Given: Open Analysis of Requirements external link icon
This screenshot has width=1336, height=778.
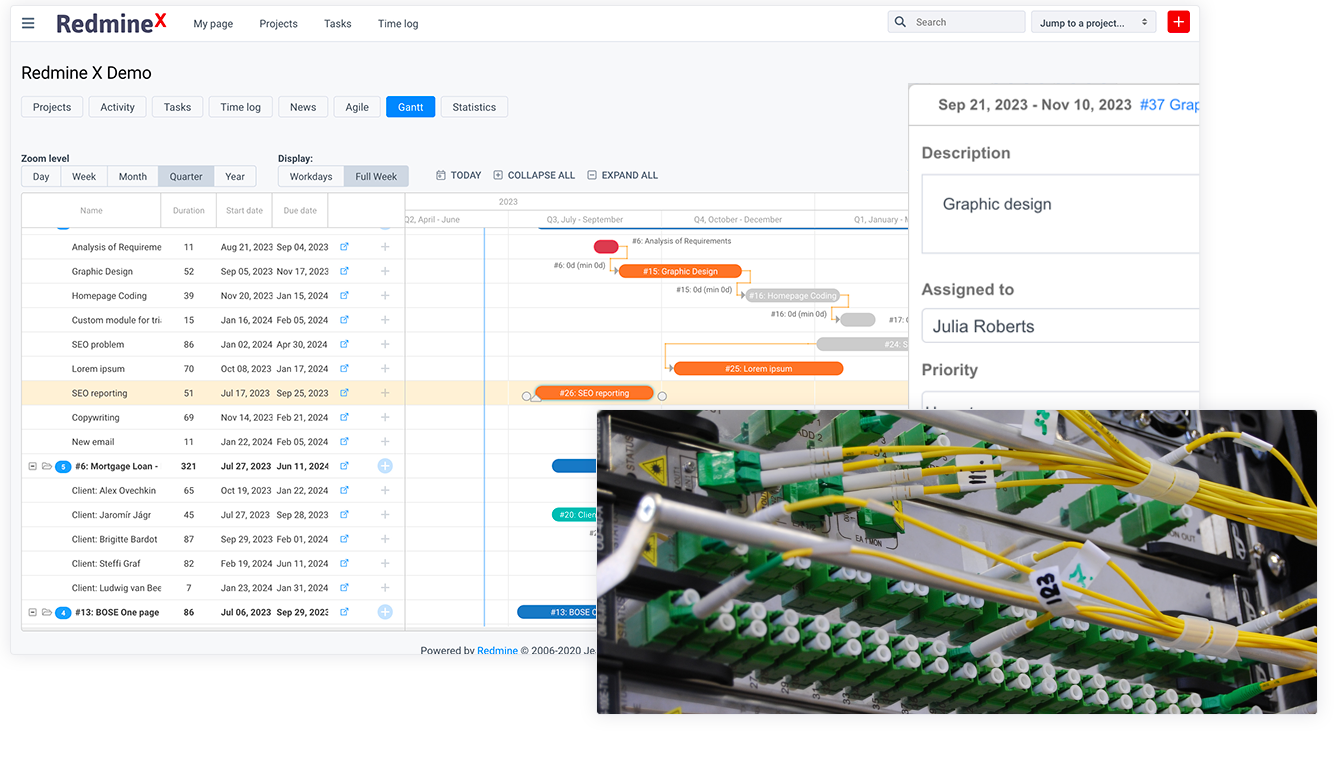Looking at the screenshot, I should tap(344, 247).
